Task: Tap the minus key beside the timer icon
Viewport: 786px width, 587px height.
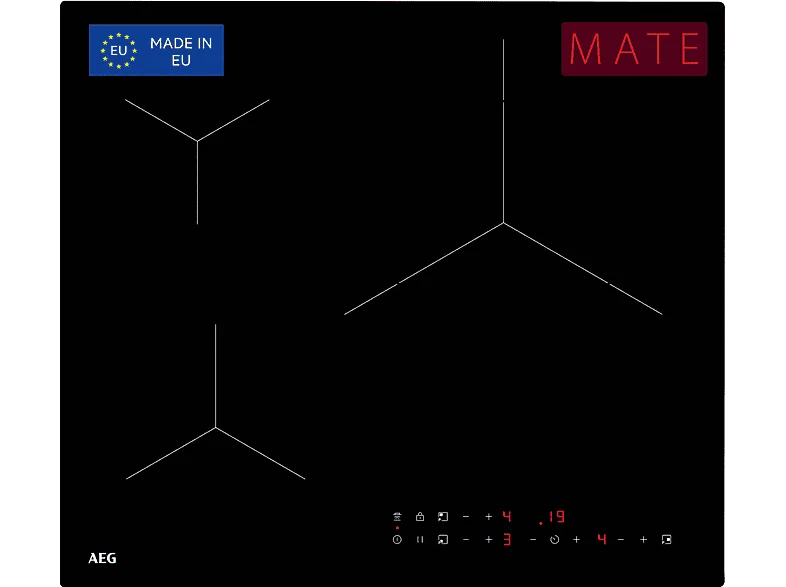Action: [x=533, y=540]
